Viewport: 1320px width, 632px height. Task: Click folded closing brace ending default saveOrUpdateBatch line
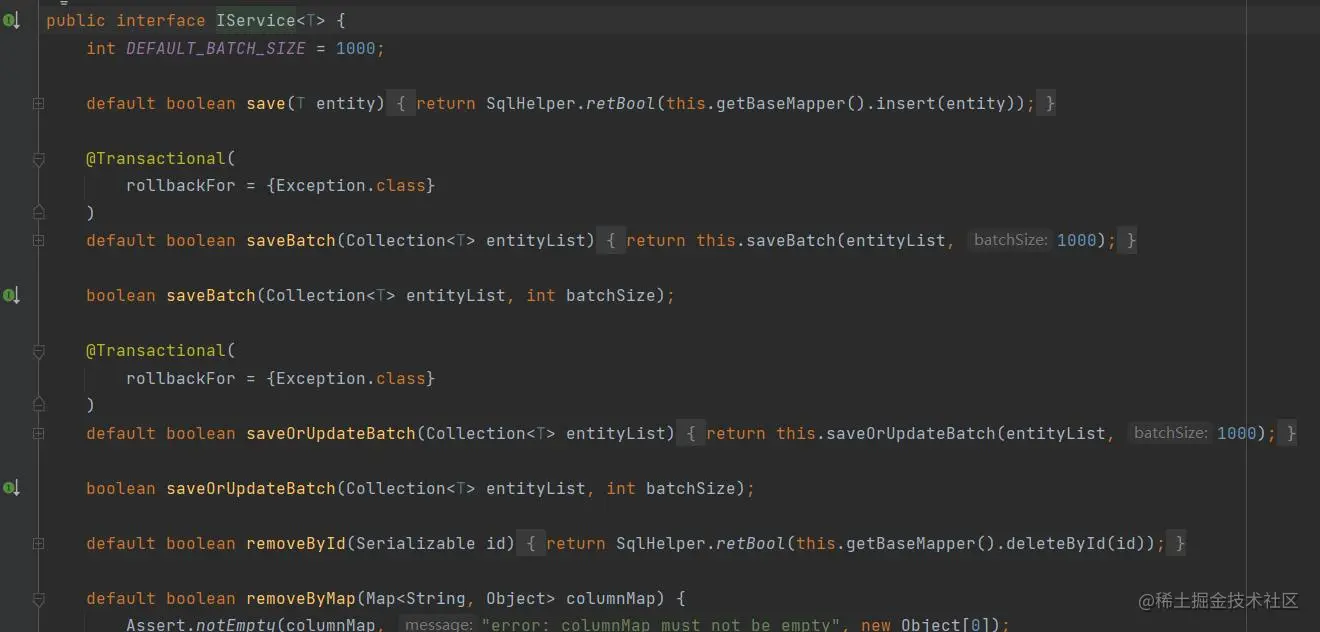(1289, 433)
